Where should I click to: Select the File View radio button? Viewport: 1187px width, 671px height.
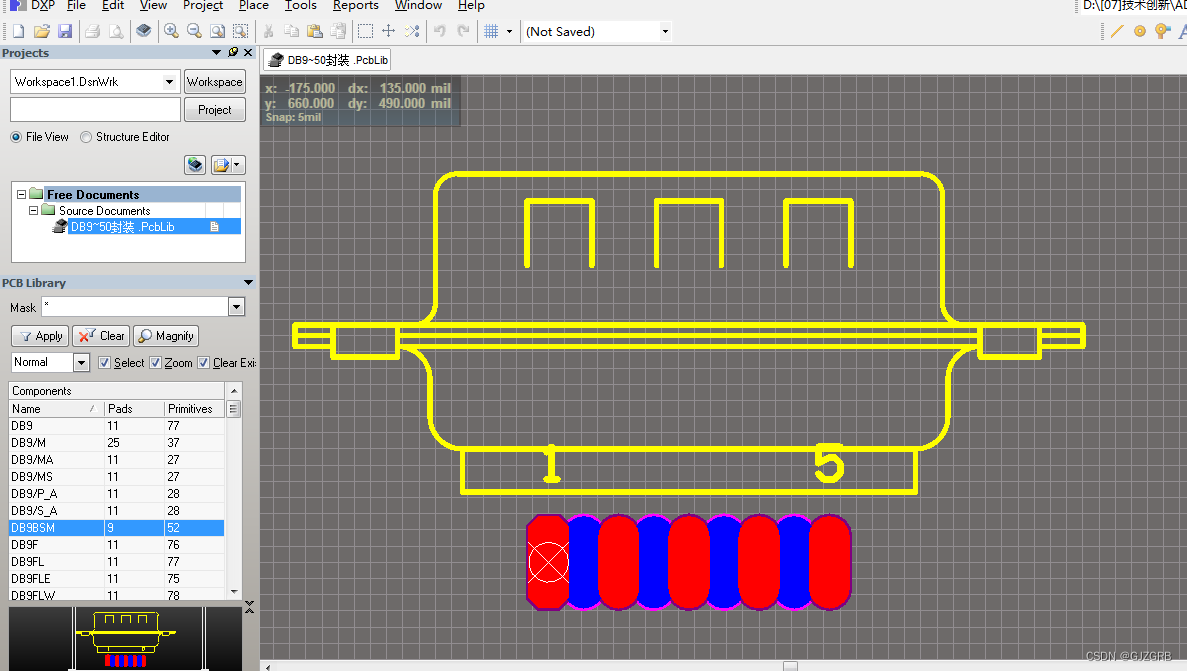point(16,137)
